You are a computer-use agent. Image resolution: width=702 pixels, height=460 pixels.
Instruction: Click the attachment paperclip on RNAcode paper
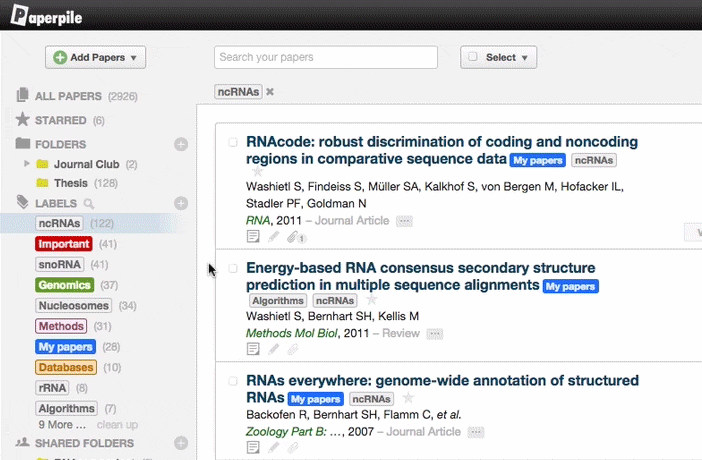[292, 237]
